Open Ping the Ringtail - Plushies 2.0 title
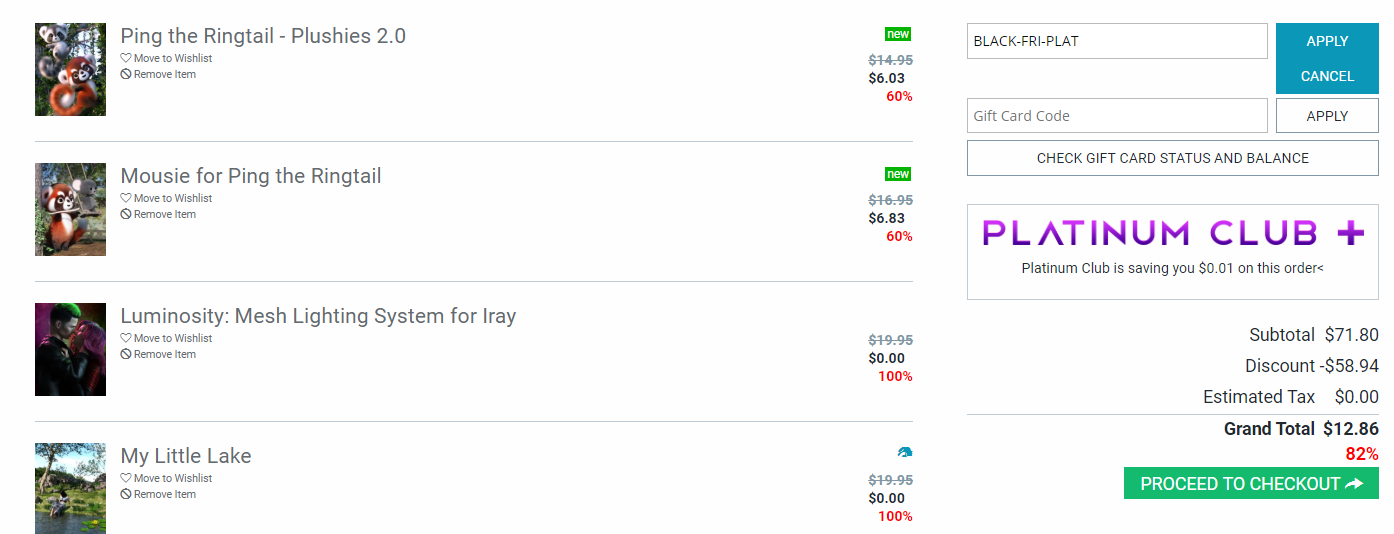The height and width of the screenshot is (534, 1394). click(x=263, y=36)
